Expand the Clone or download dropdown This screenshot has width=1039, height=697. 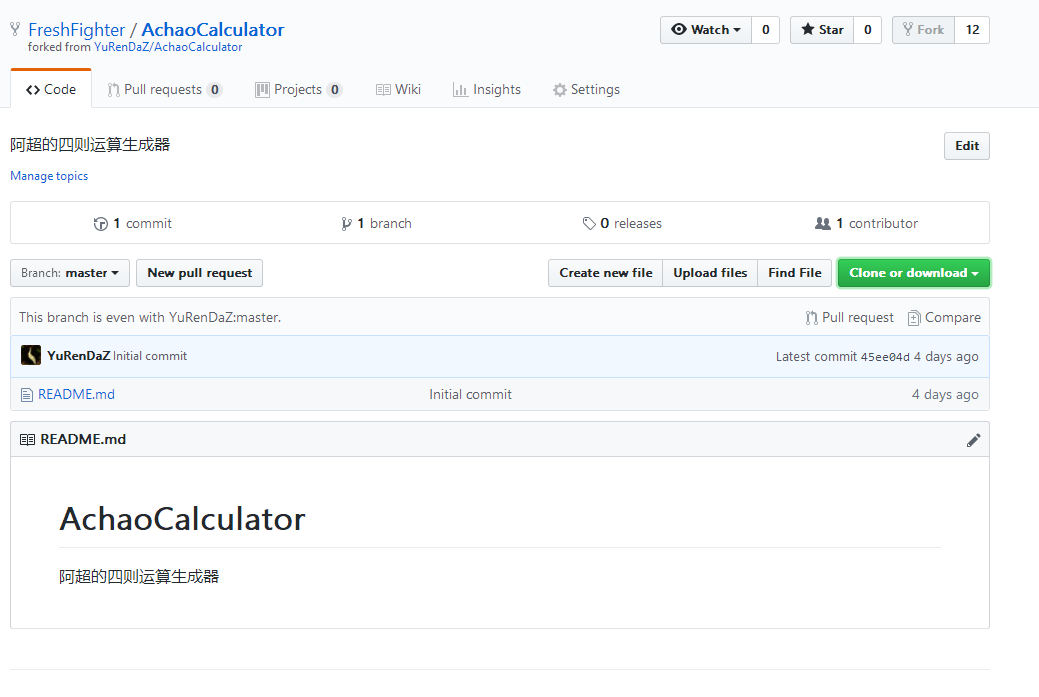coord(914,273)
